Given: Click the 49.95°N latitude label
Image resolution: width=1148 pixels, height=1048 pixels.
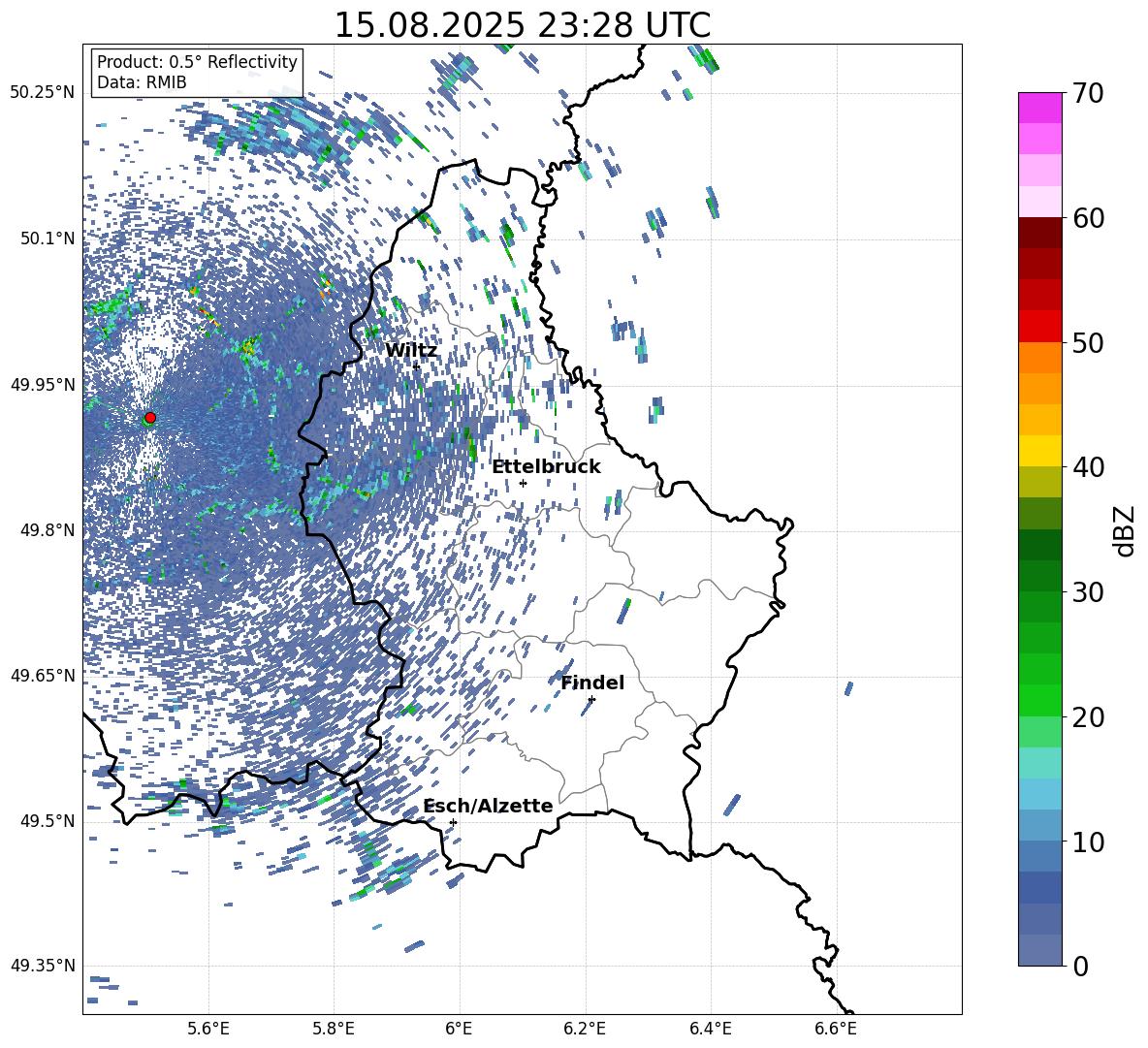Looking at the screenshot, I should (x=43, y=385).
